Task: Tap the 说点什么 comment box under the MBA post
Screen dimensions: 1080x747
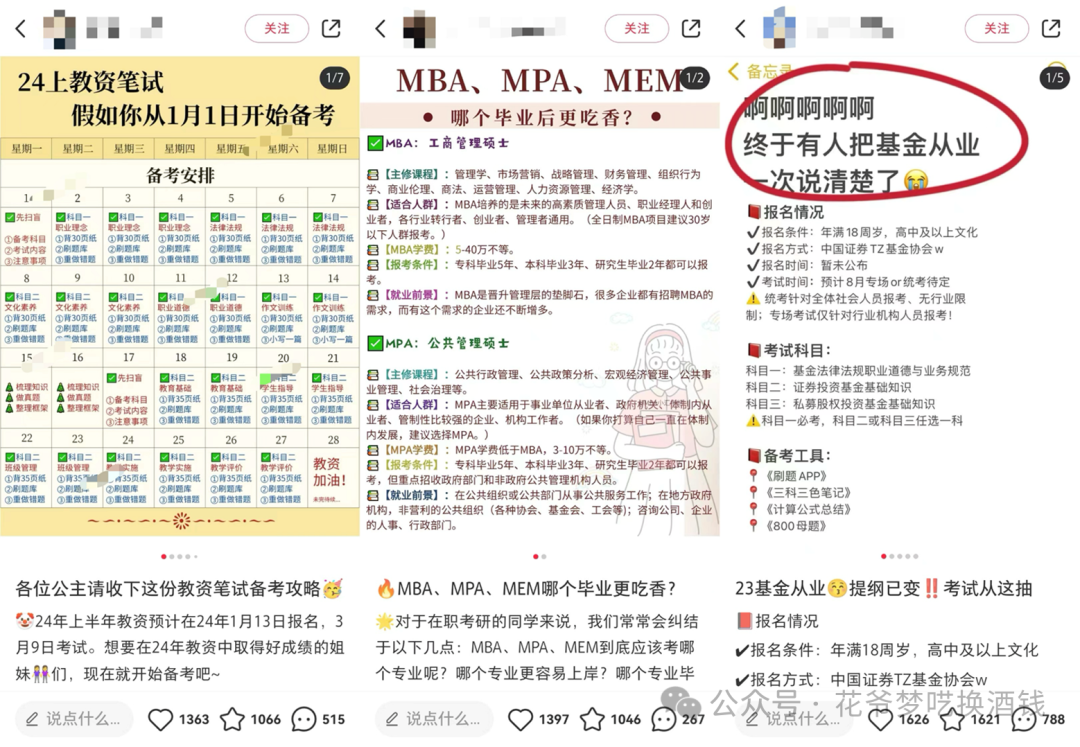Action: (x=434, y=719)
